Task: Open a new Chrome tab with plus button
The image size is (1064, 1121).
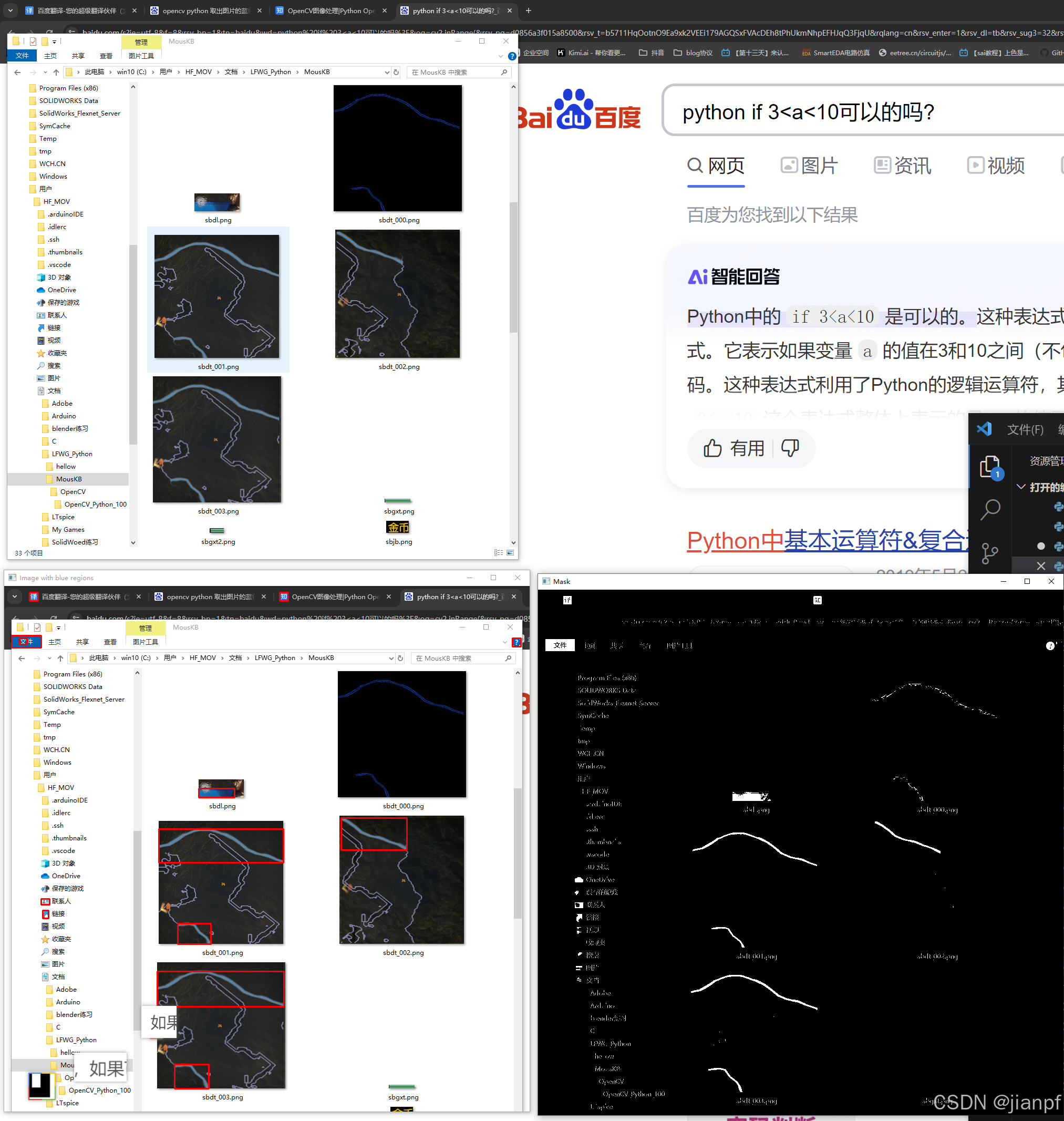Action: click(528, 10)
